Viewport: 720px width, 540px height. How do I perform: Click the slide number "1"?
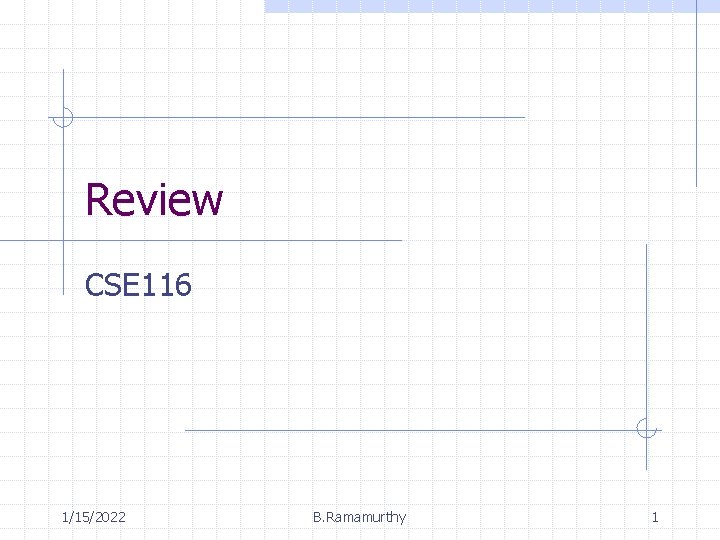tap(655, 518)
